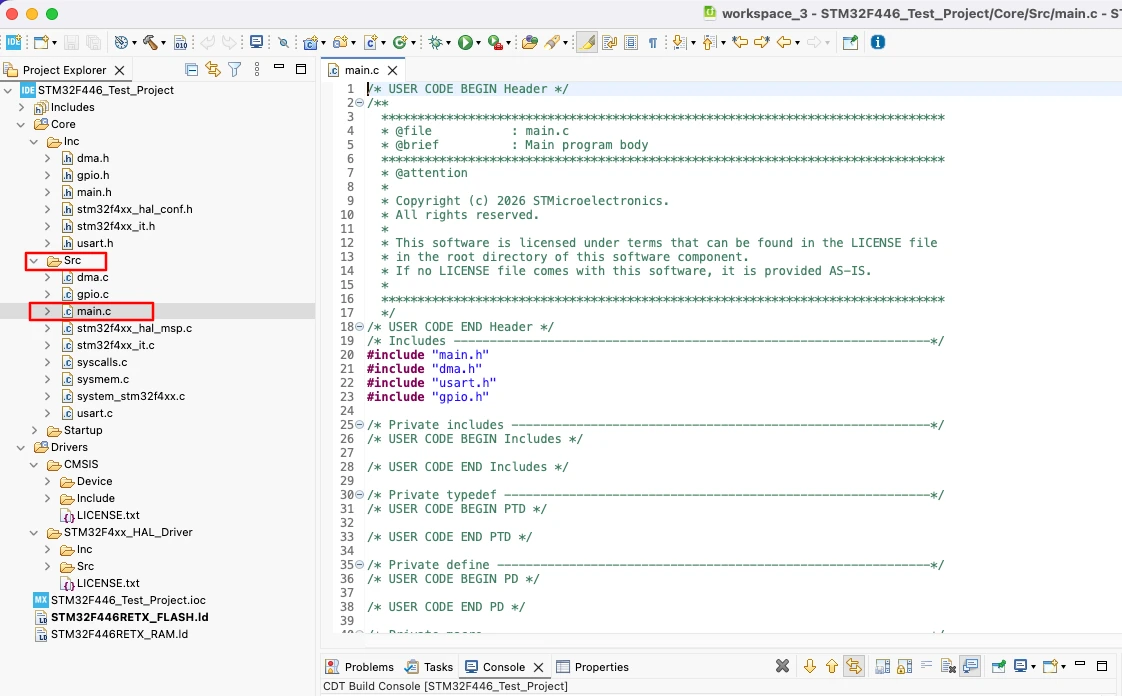Toggle Link with Editor in Project Explorer

click(x=213, y=69)
